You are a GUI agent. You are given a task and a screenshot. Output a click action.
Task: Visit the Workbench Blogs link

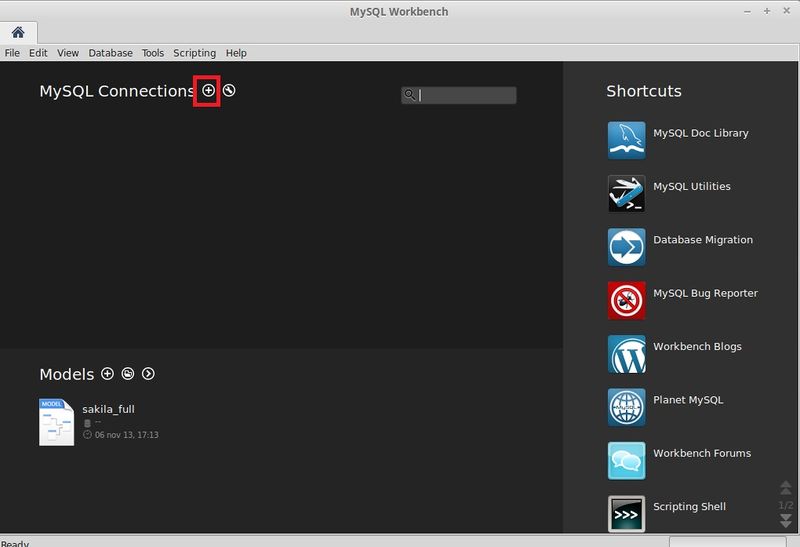(x=697, y=346)
